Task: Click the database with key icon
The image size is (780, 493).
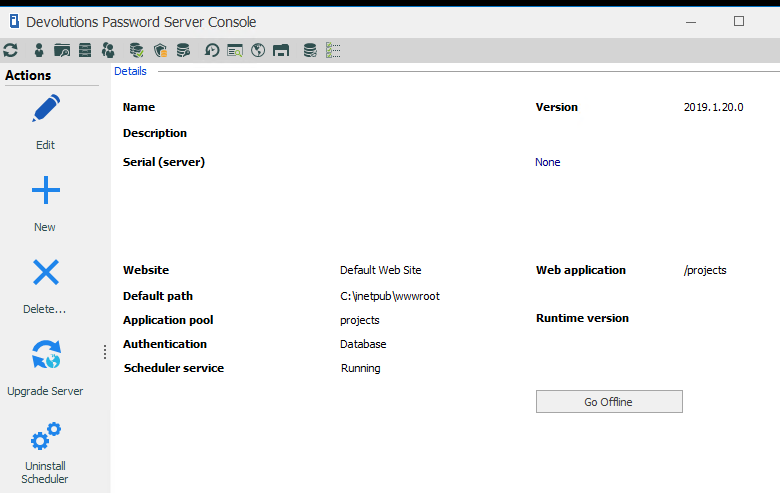Action: (184, 50)
